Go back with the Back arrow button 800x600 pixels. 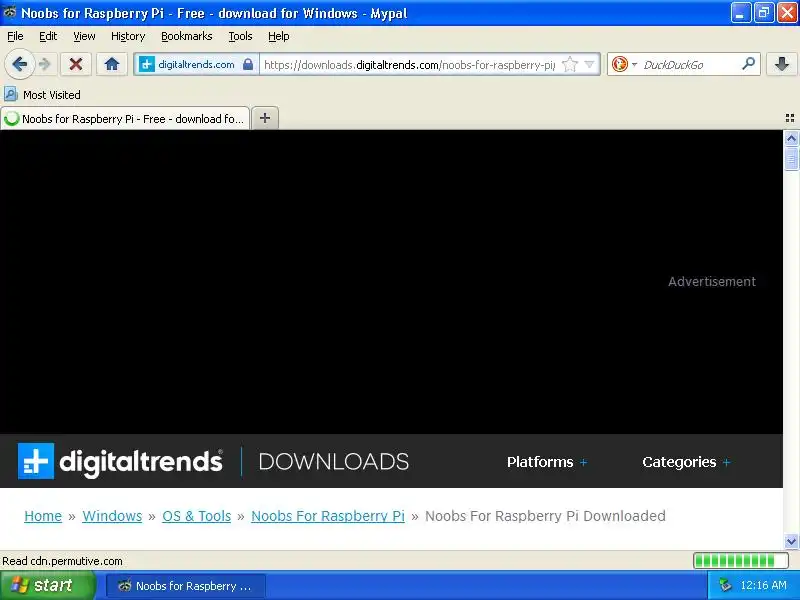pos(19,64)
